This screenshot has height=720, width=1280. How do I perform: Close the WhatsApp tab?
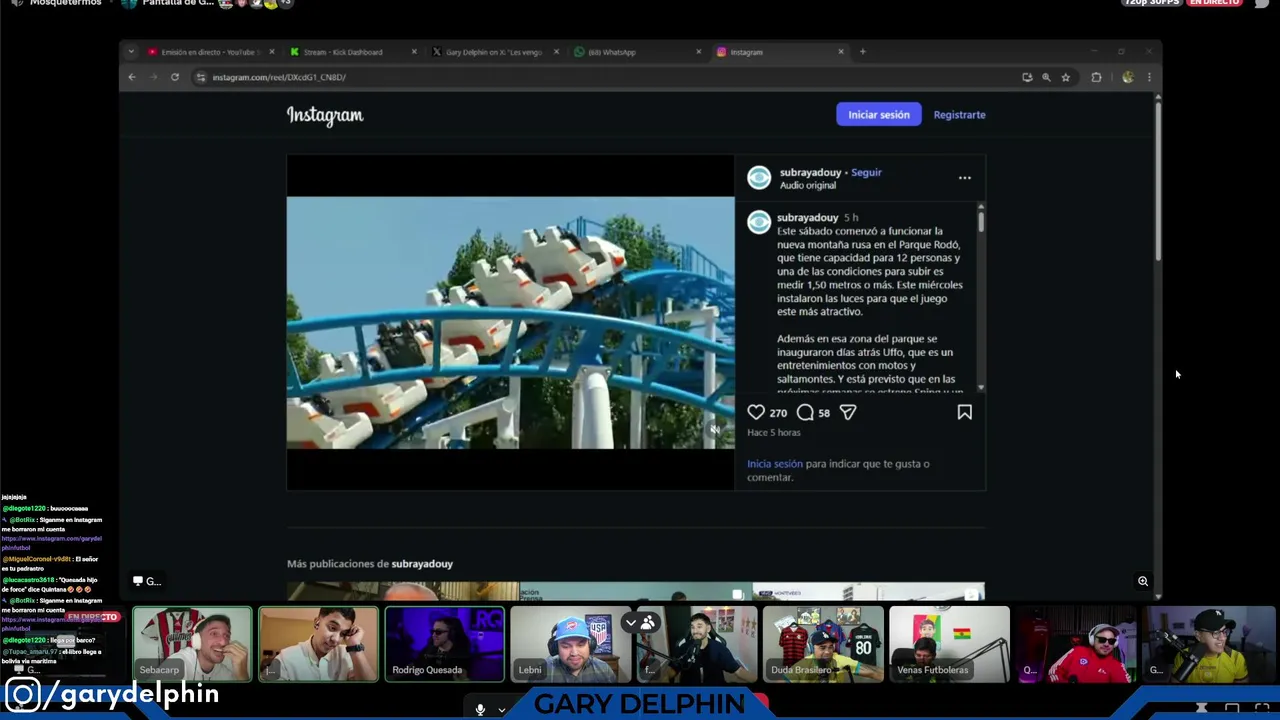699,52
